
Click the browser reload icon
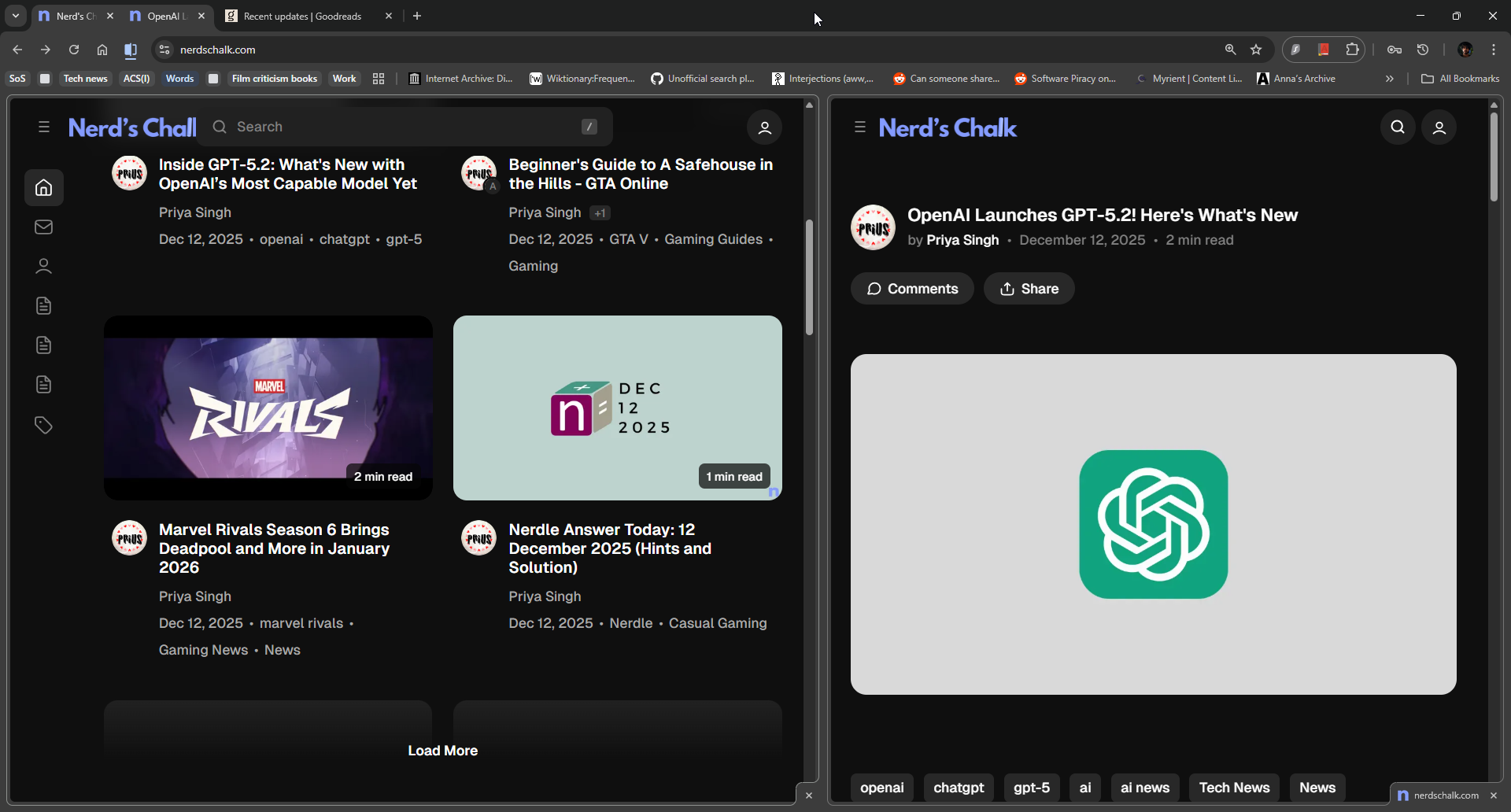coord(74,50)
